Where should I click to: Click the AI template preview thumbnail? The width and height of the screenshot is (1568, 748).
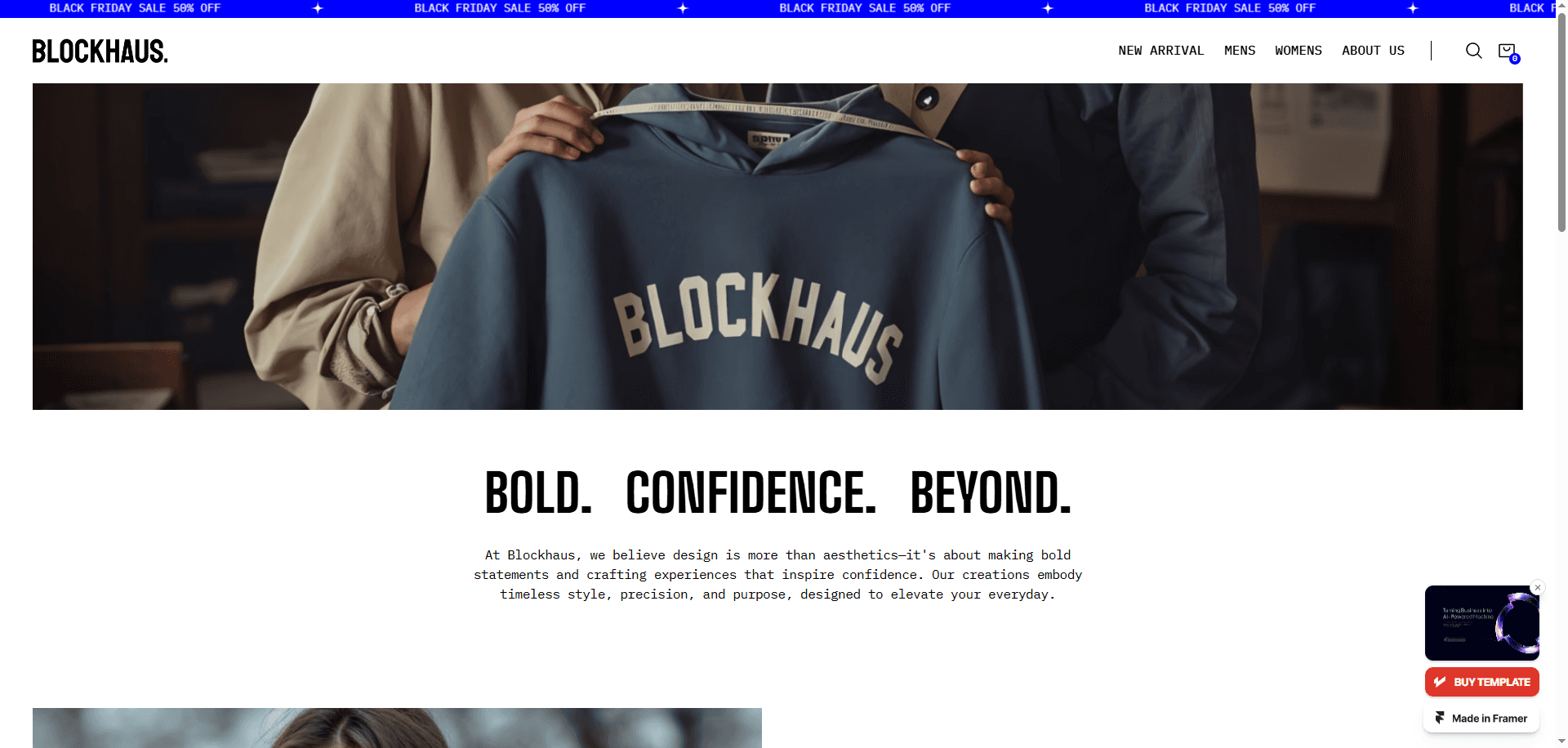pos(1481,622)
